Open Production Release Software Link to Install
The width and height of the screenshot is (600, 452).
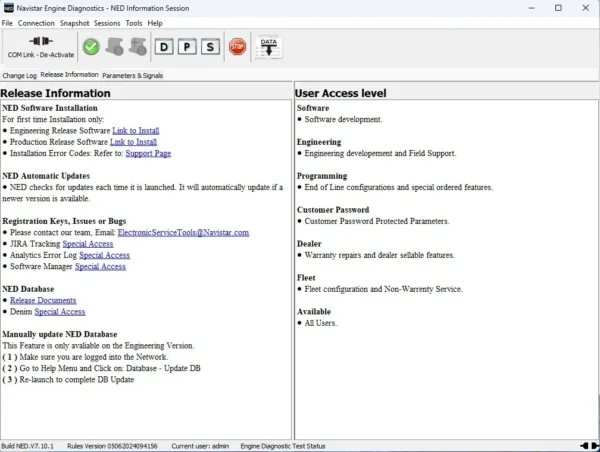(x=134, y=142)
